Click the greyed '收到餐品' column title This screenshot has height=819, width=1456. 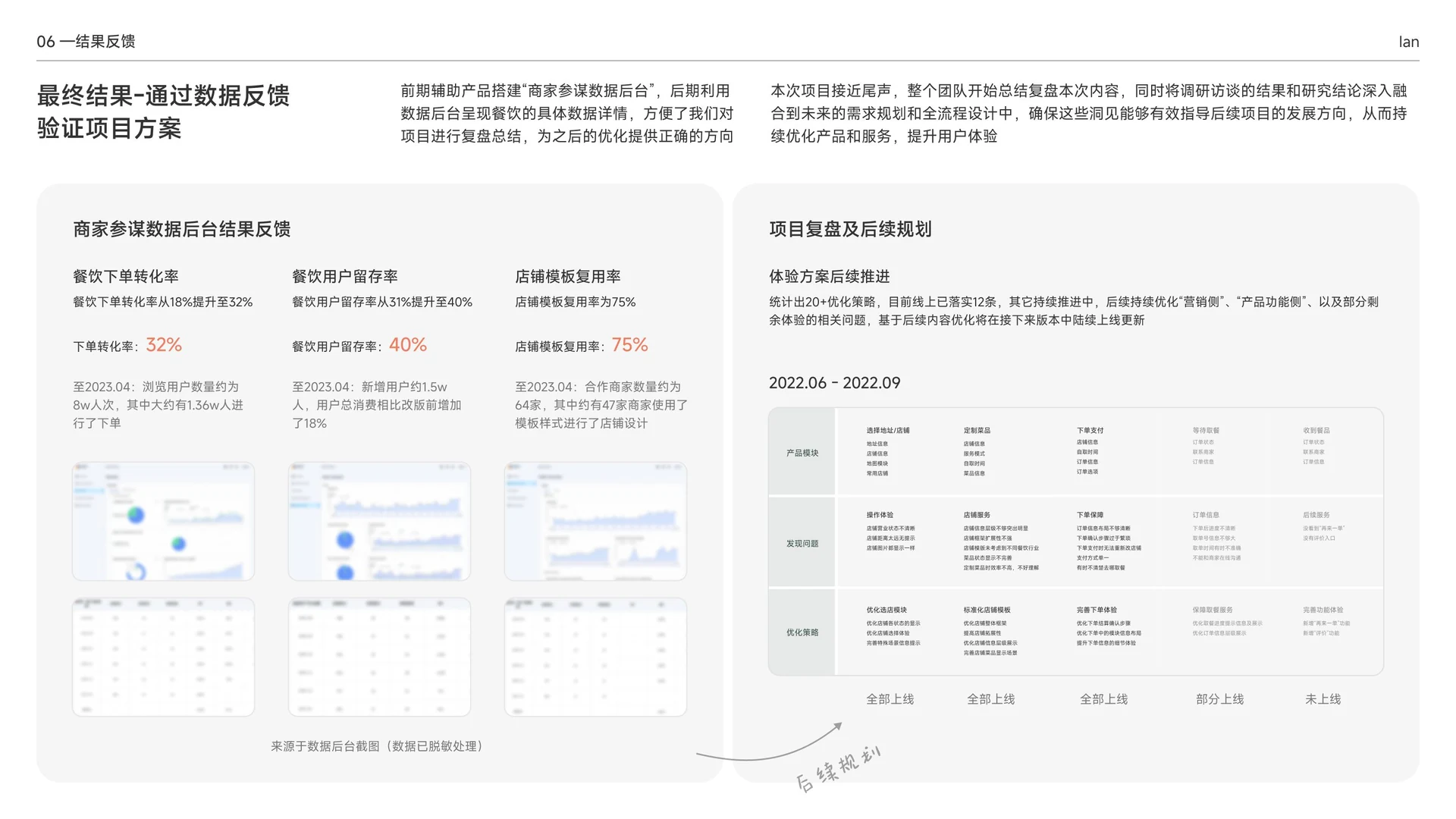(1316, 431)
